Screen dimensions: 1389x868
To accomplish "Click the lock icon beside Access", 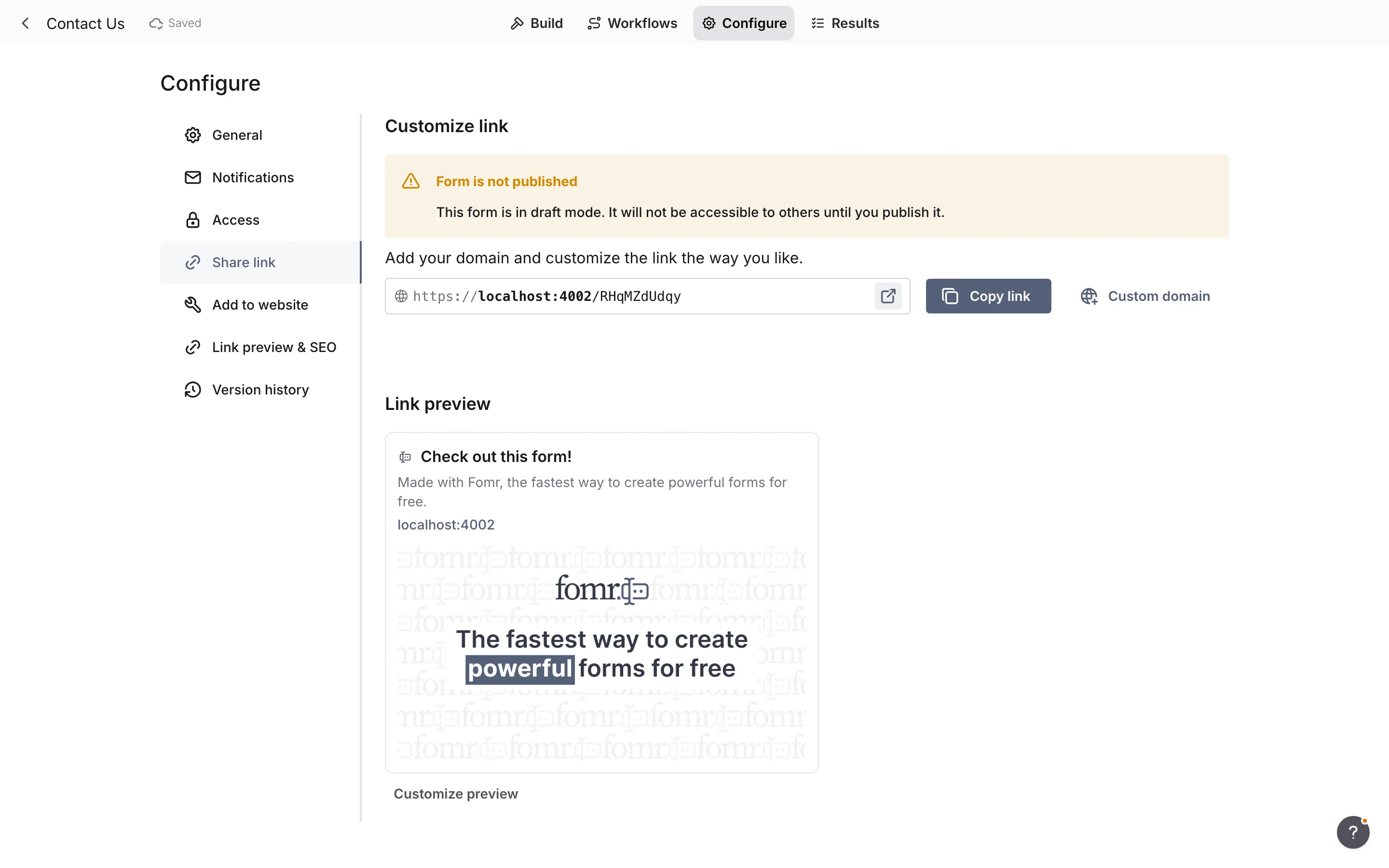I will [193, 220].
